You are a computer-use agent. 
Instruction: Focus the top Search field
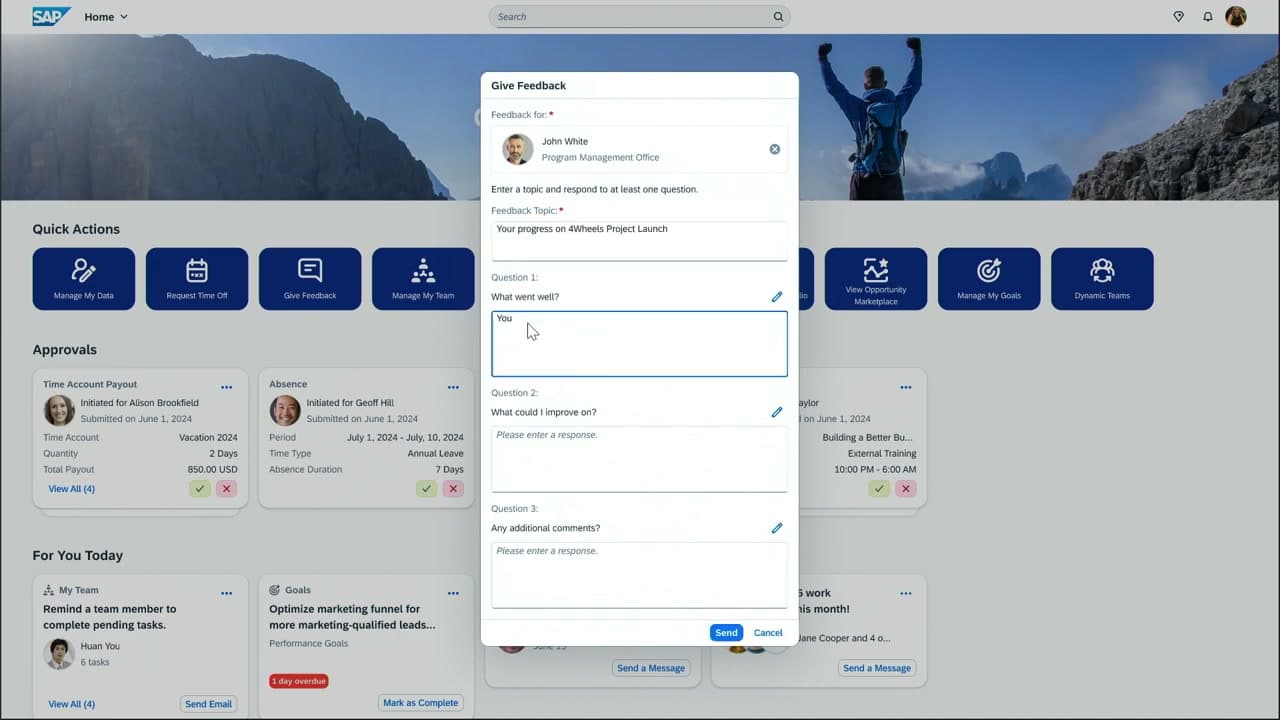pyautogui.click(x=639, y=17)
